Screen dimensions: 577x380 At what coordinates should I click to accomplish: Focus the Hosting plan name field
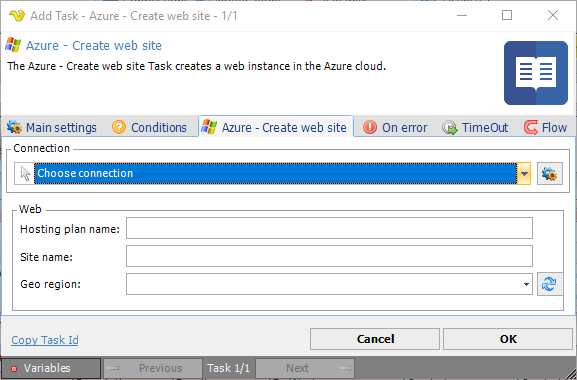point(329,228)
